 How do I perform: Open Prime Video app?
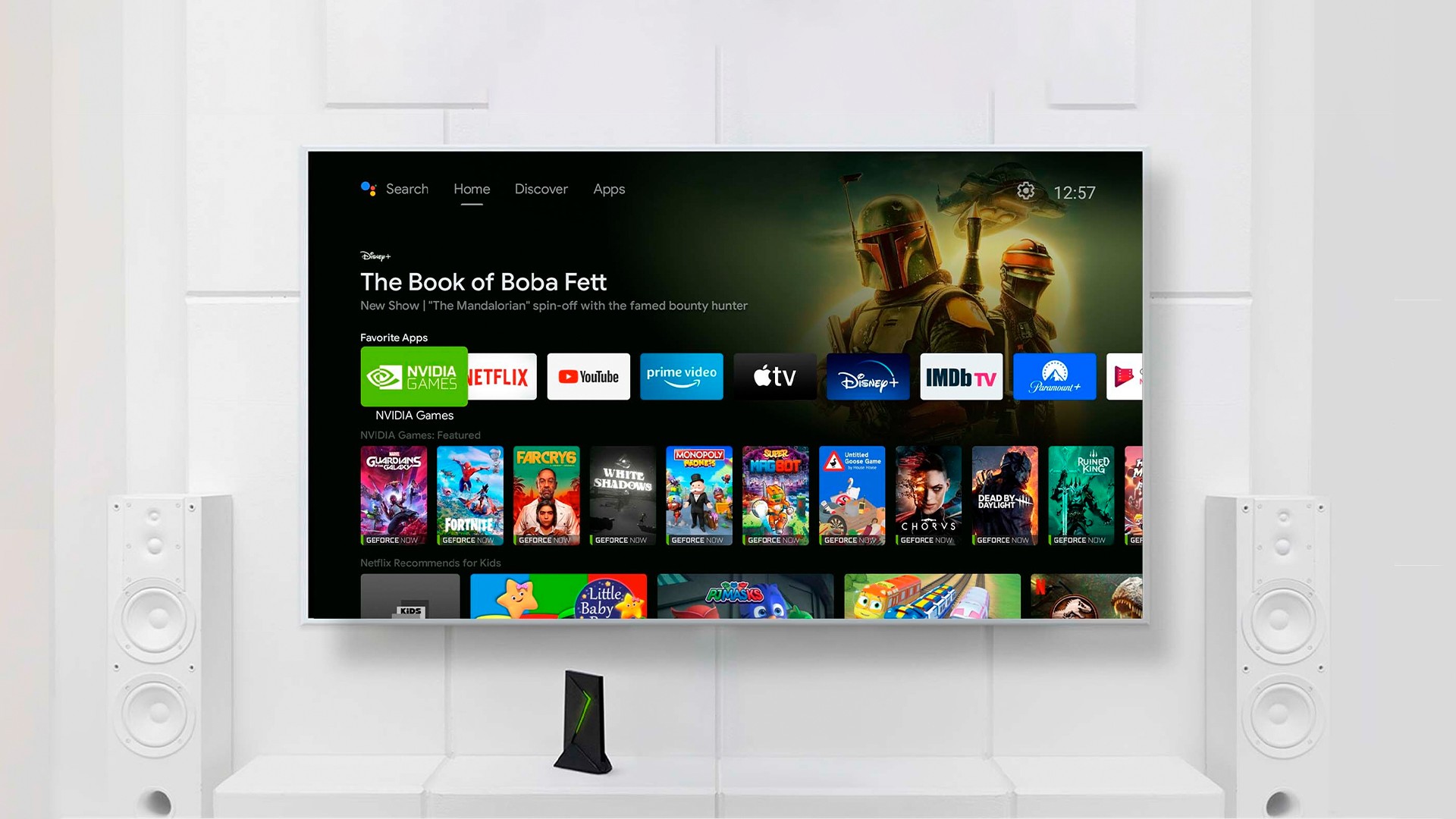(681, 375)
